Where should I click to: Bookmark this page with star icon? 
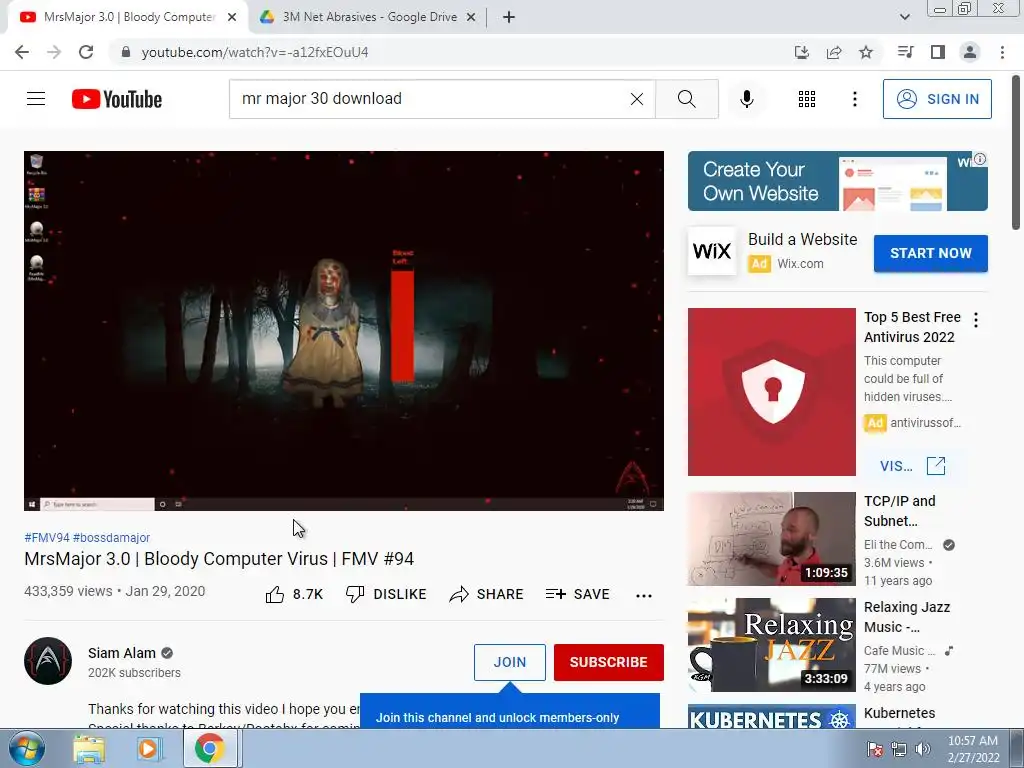point(866,52)
